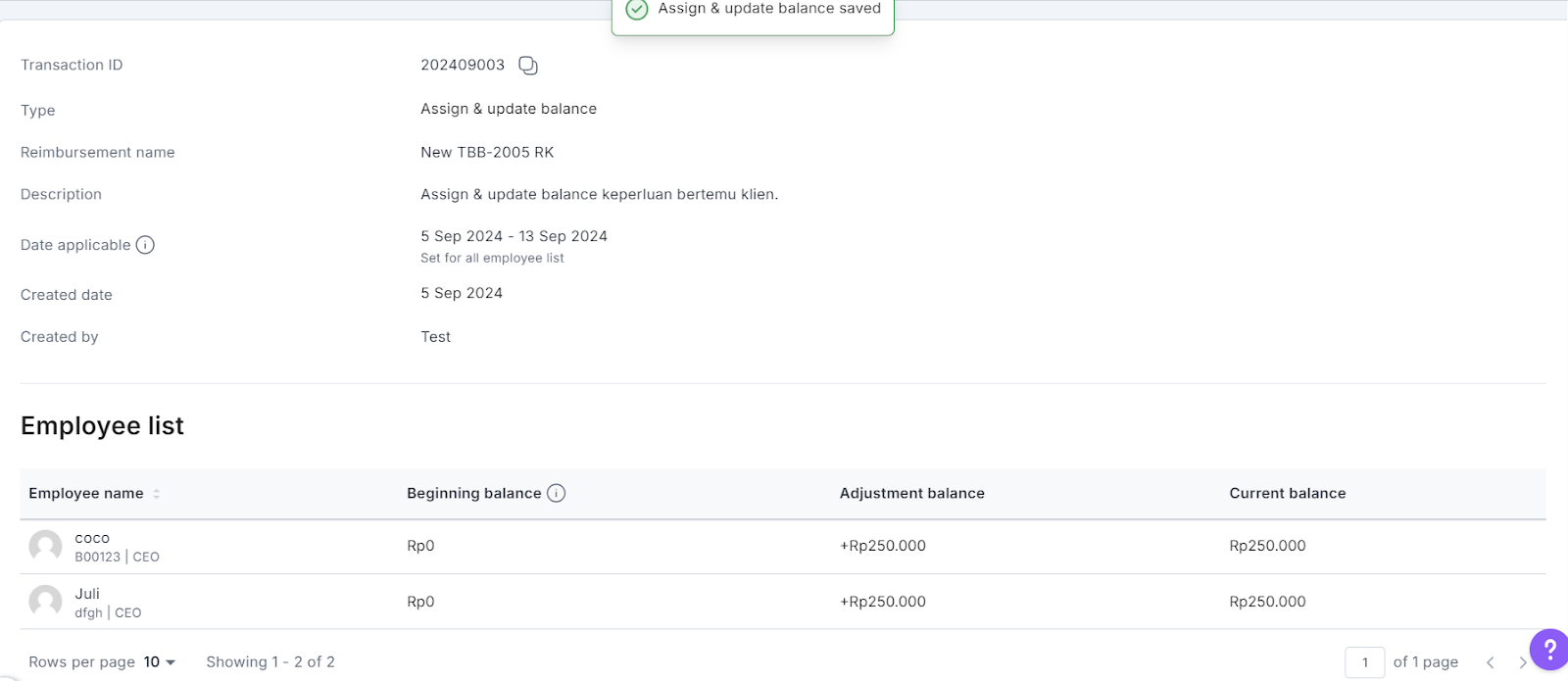1568x681 pixels.
Task: Go to the next page with right chevron
Action: pos(1522,662)
